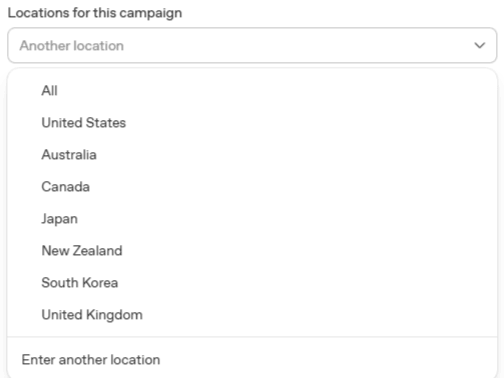Pick Canada from location options
This screenshot has width=504, height=378.
pos(252,187)
